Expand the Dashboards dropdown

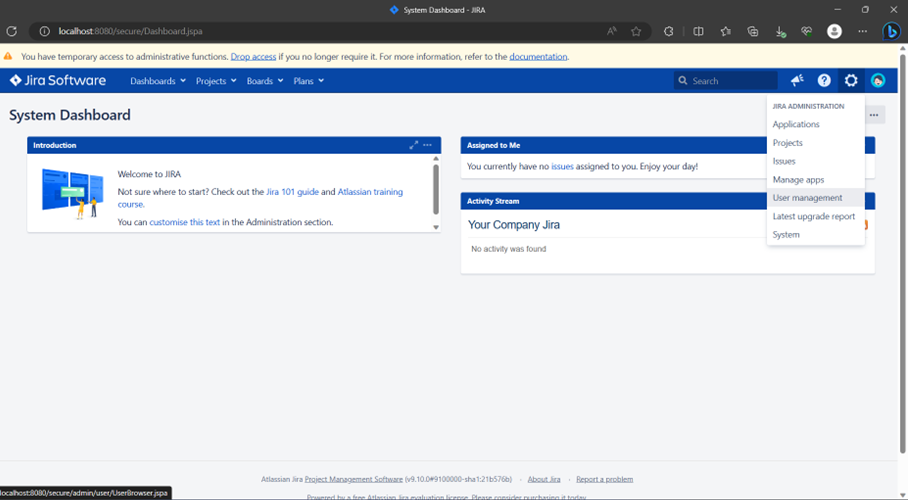(x=158, y=81)
